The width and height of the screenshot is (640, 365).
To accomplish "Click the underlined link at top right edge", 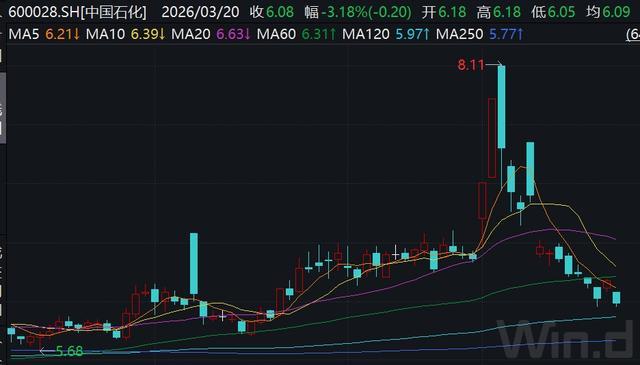I will (633, 35).
